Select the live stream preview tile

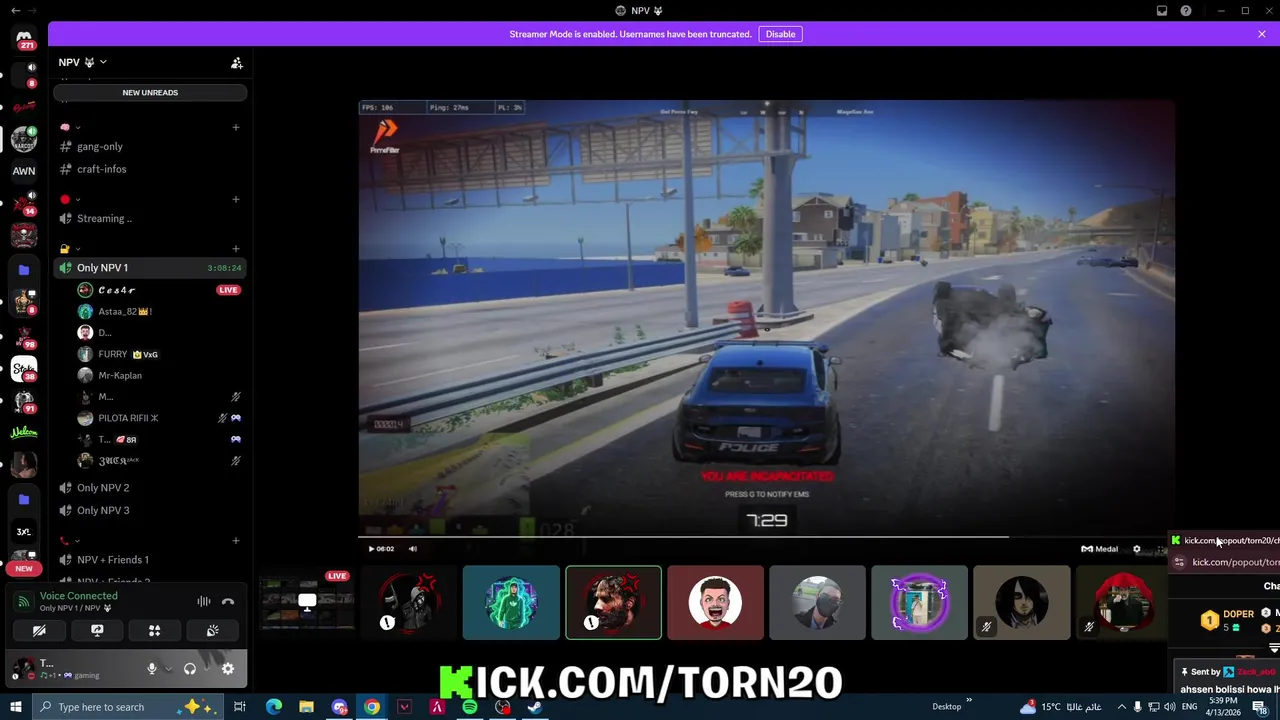(x=307, y=602)
